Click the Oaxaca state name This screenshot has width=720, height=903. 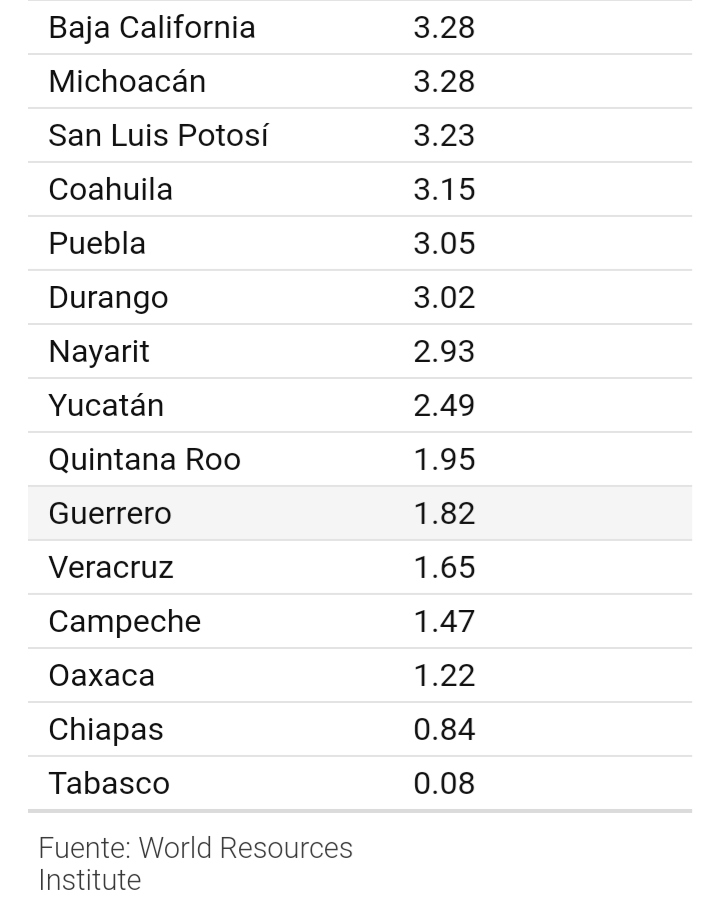click(x=102, y=675)
